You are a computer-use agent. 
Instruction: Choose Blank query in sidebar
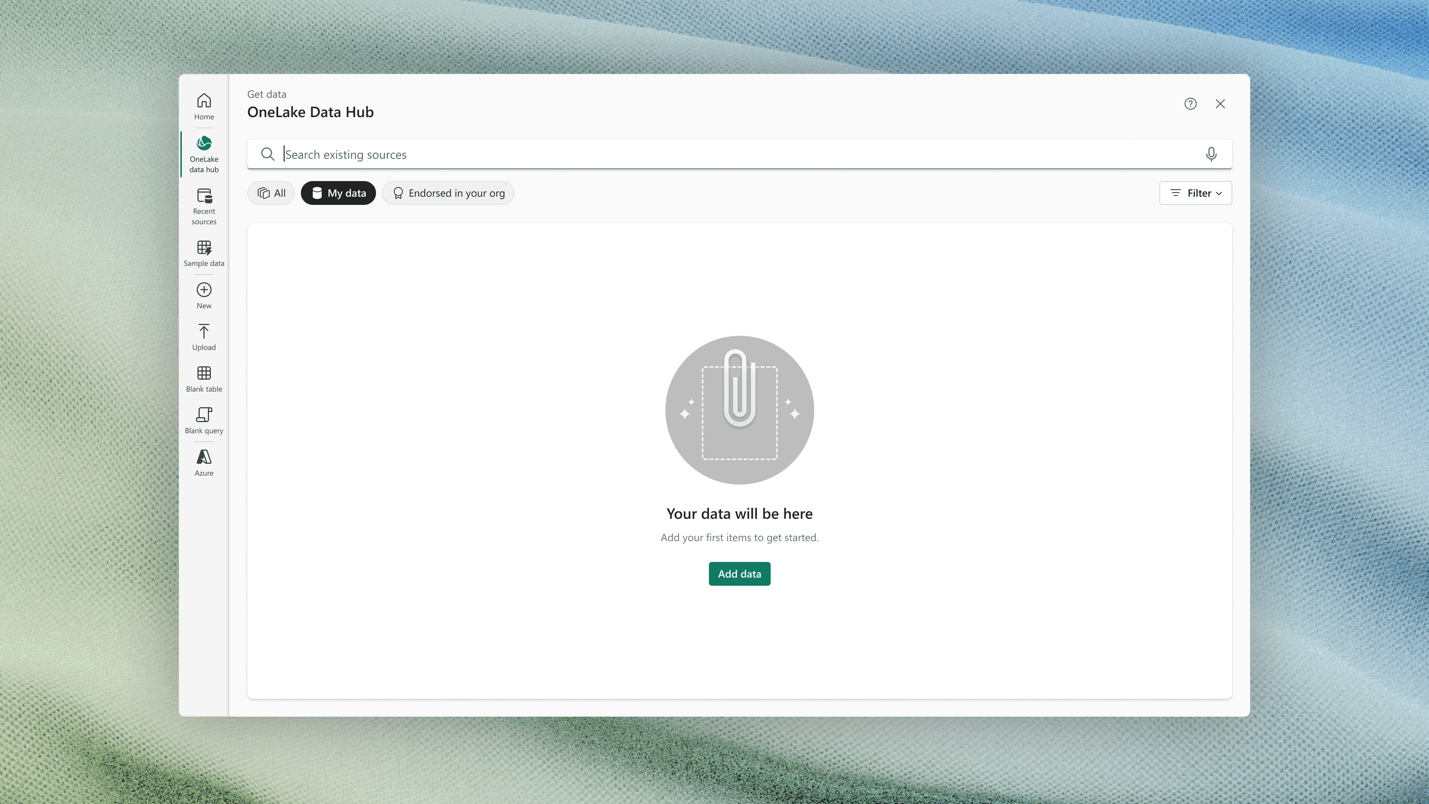[204, 421]
